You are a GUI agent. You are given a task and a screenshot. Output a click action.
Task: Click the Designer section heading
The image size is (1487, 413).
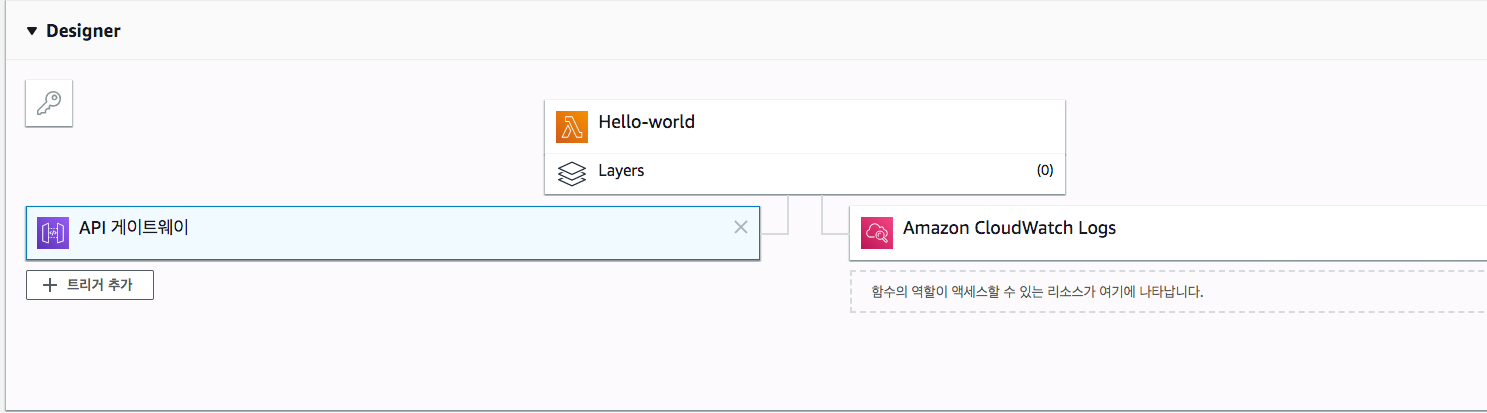[83, 31]
